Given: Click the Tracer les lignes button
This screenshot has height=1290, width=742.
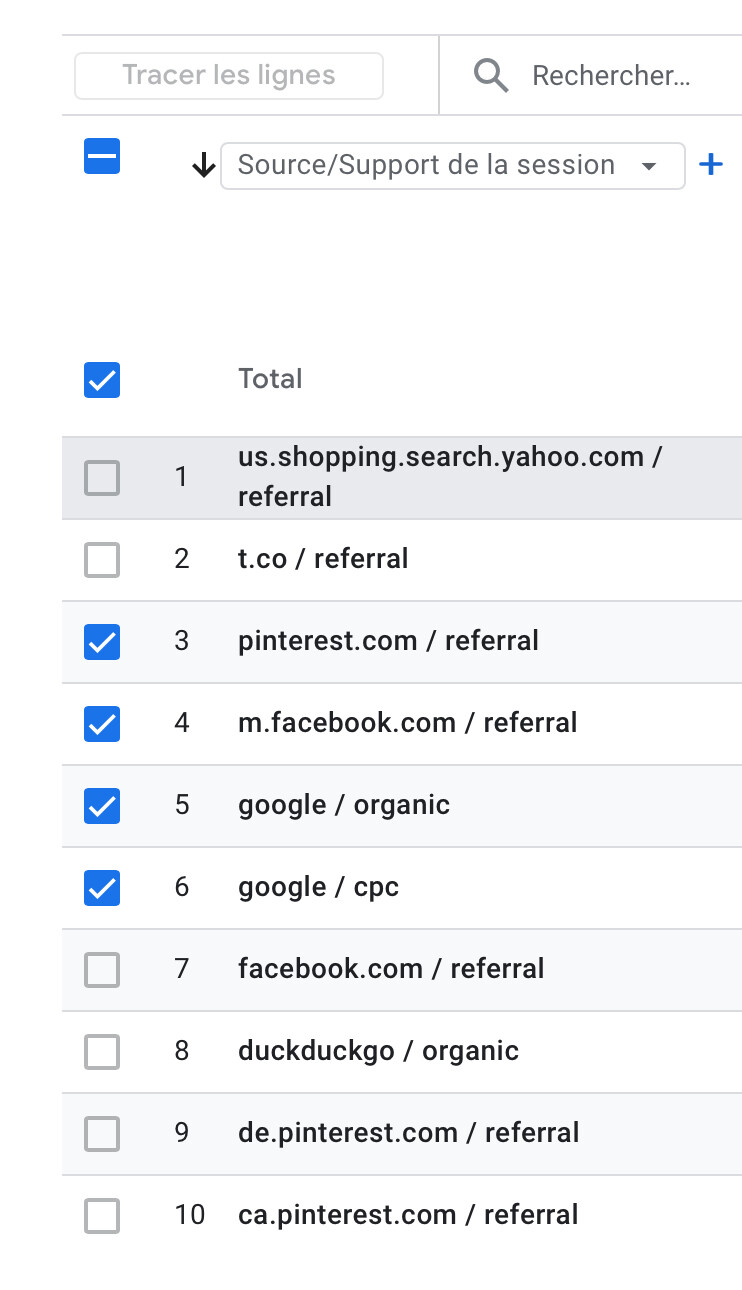Looking at the screenshot, I should click(229, 76).
